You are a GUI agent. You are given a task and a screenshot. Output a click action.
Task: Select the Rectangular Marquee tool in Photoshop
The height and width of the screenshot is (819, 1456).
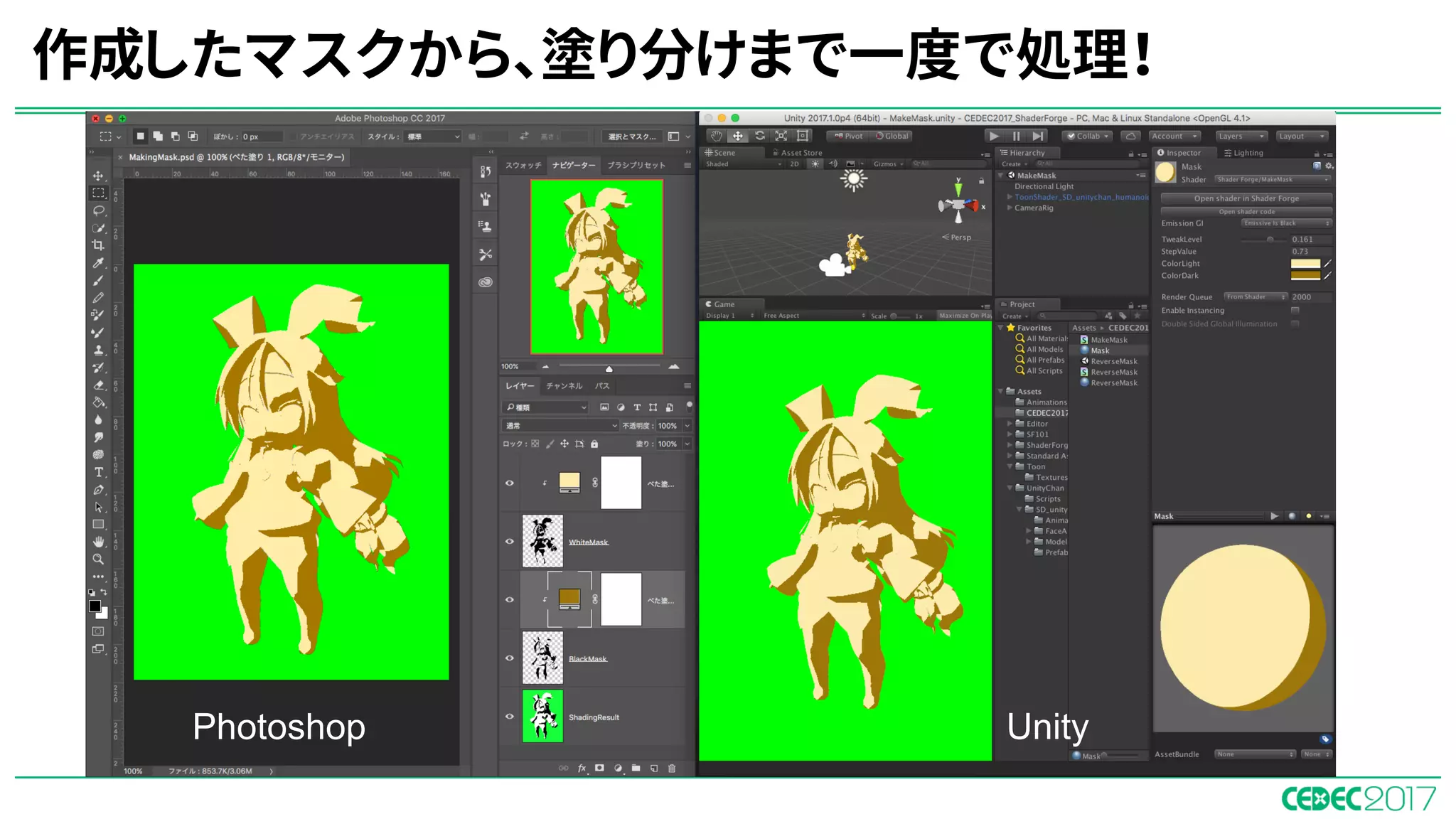98,193
